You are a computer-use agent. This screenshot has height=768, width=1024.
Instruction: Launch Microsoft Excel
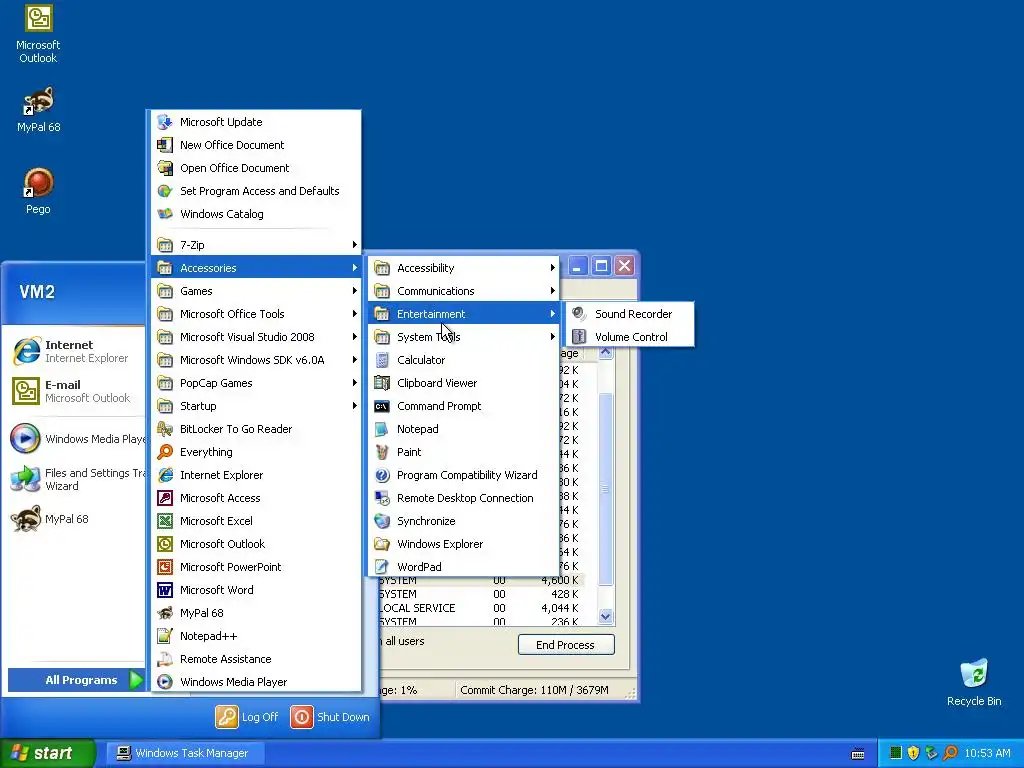coord(256,521)
